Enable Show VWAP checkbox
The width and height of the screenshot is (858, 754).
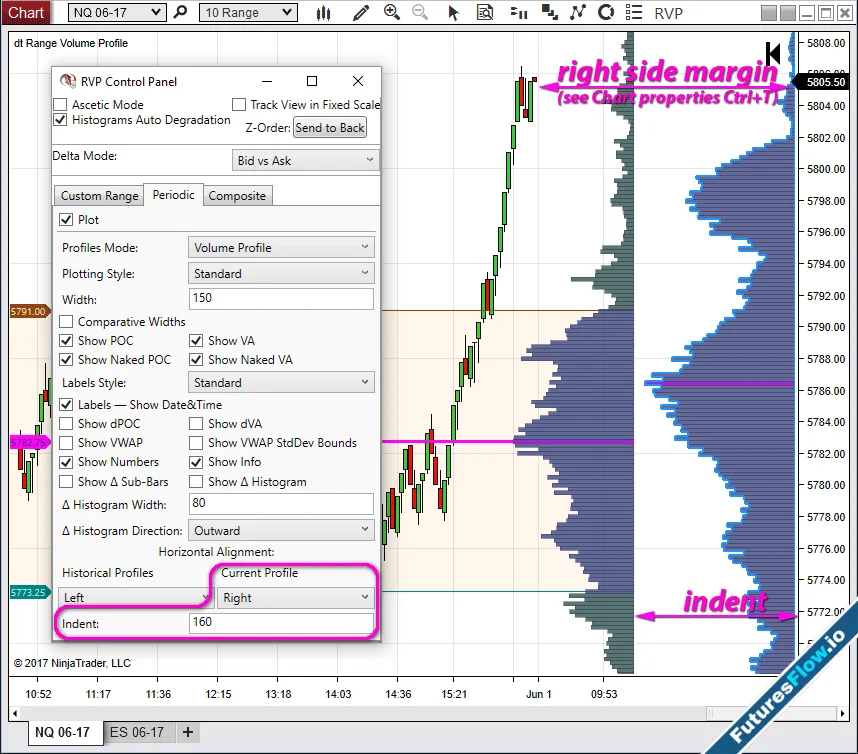pyautogui.click(x=66, y=443)
